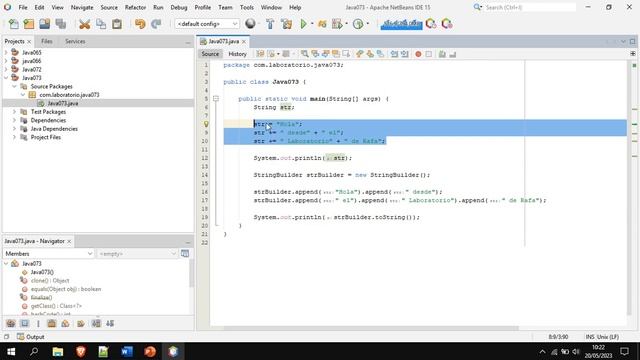Open Microsoft Word from the taskbar
The width and height of the screenshot is (640, 360).
click(x=127, y=351)
